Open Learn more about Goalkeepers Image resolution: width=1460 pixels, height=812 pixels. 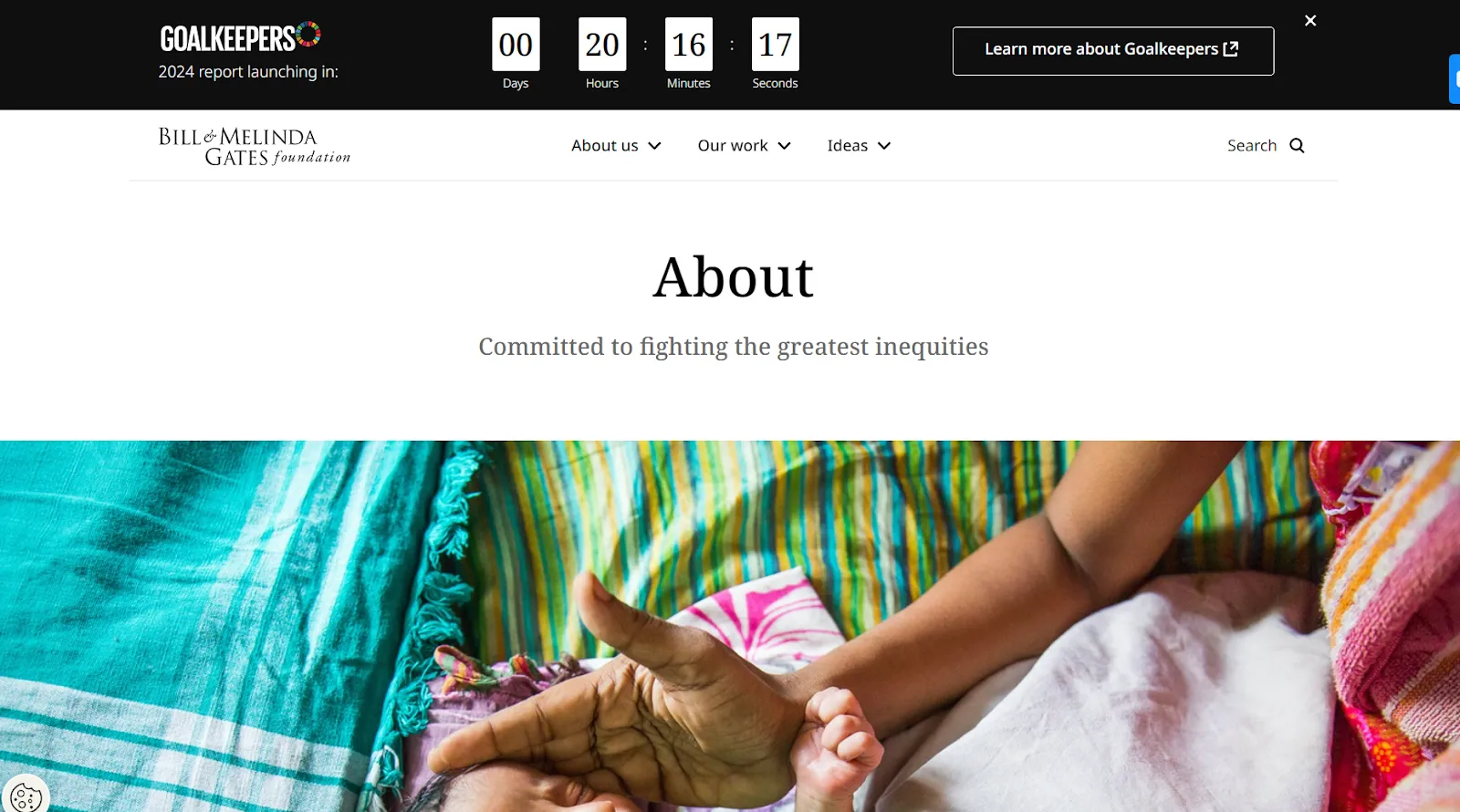click(1113, 51)
